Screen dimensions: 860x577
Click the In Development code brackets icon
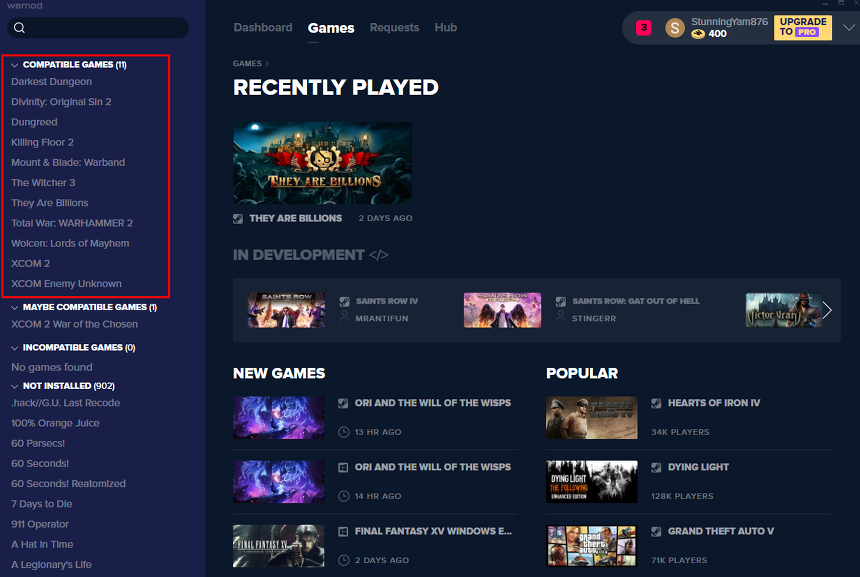point(378,255)
